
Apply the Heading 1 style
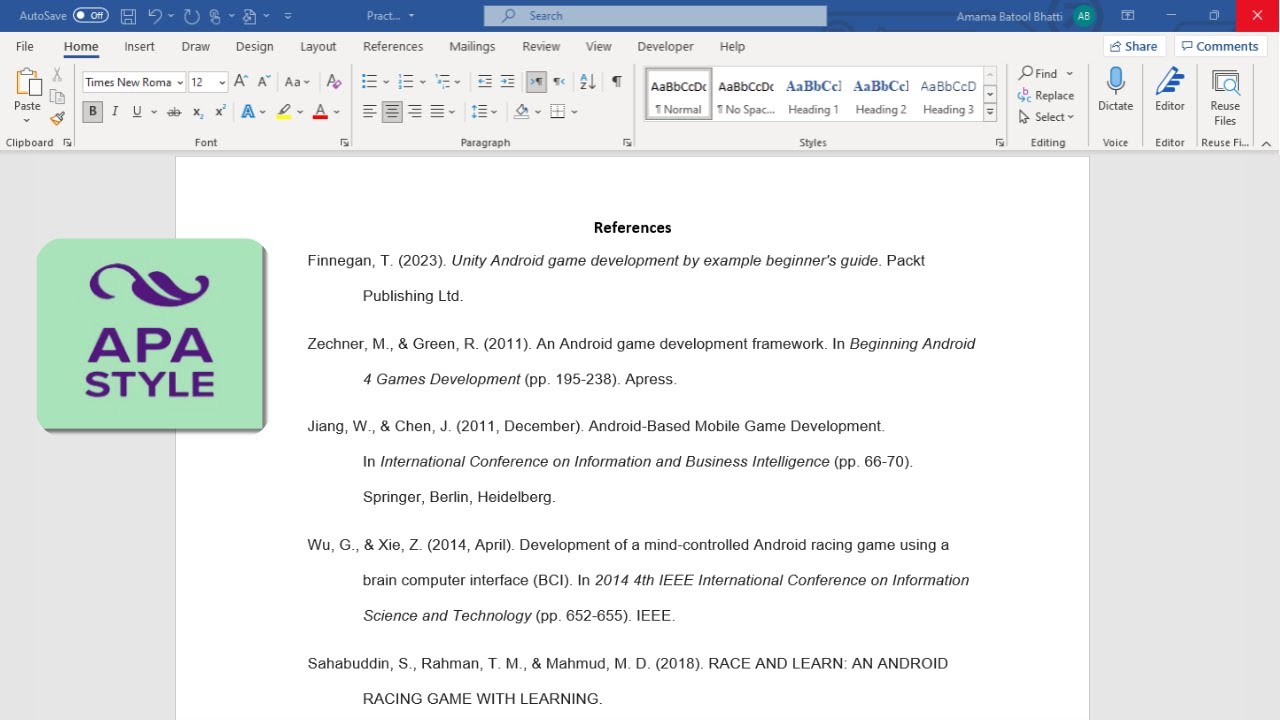(813, 94)
